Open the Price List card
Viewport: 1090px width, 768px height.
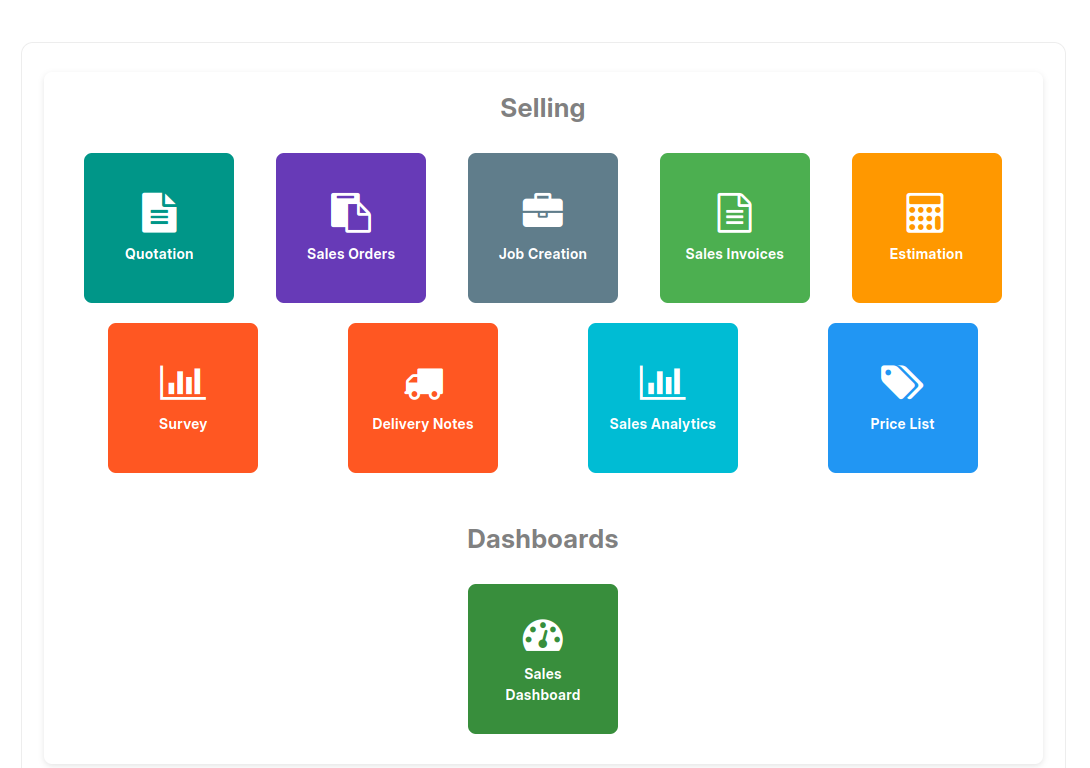click(x=902, y=398)
